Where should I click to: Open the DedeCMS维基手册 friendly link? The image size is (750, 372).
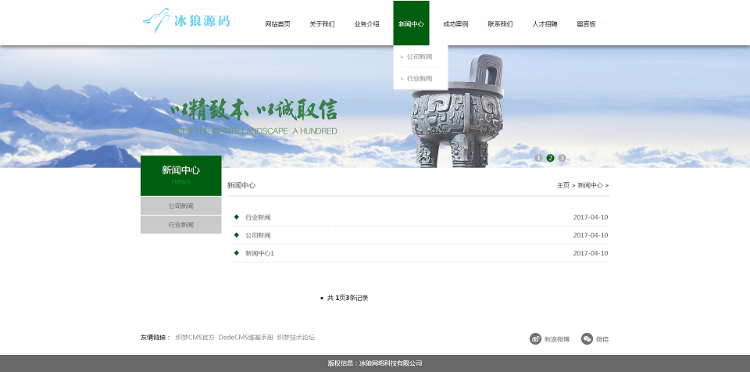point(246,337)
